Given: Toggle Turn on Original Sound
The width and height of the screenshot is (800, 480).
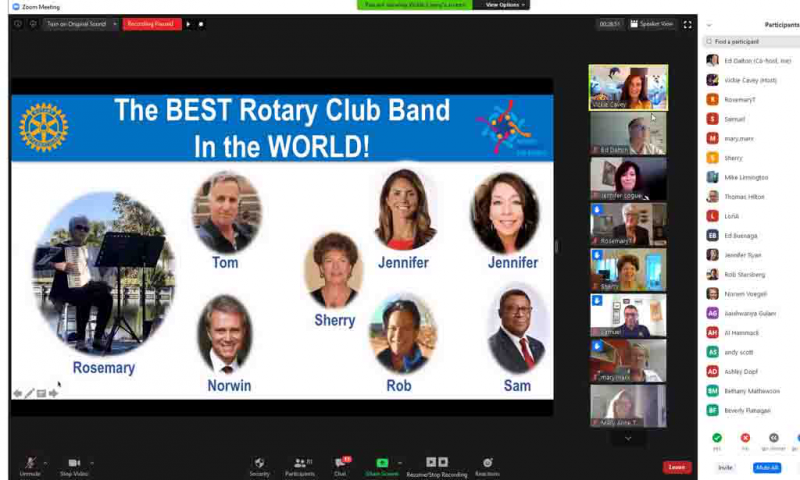Looking at the screenshot, I should pyautogui.click(x=77, y=24).
